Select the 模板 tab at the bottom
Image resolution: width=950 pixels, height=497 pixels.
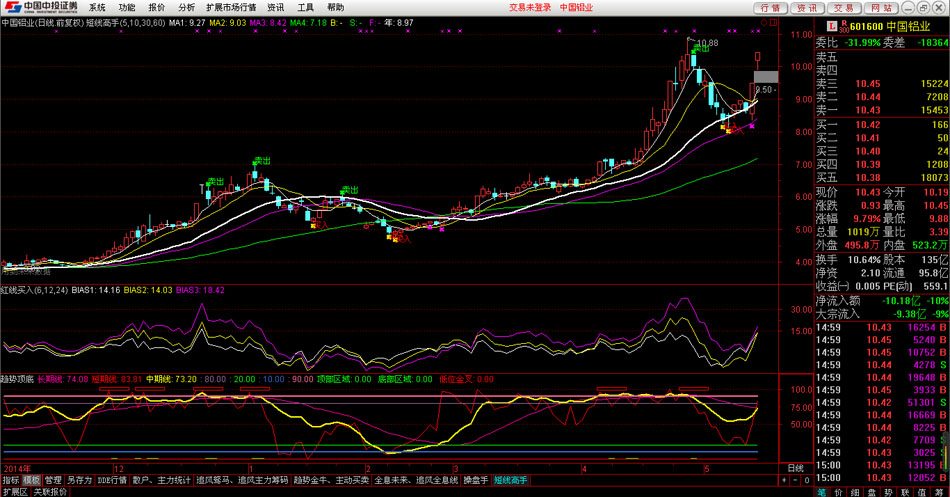pyautogui.click(x=32, y=480)
